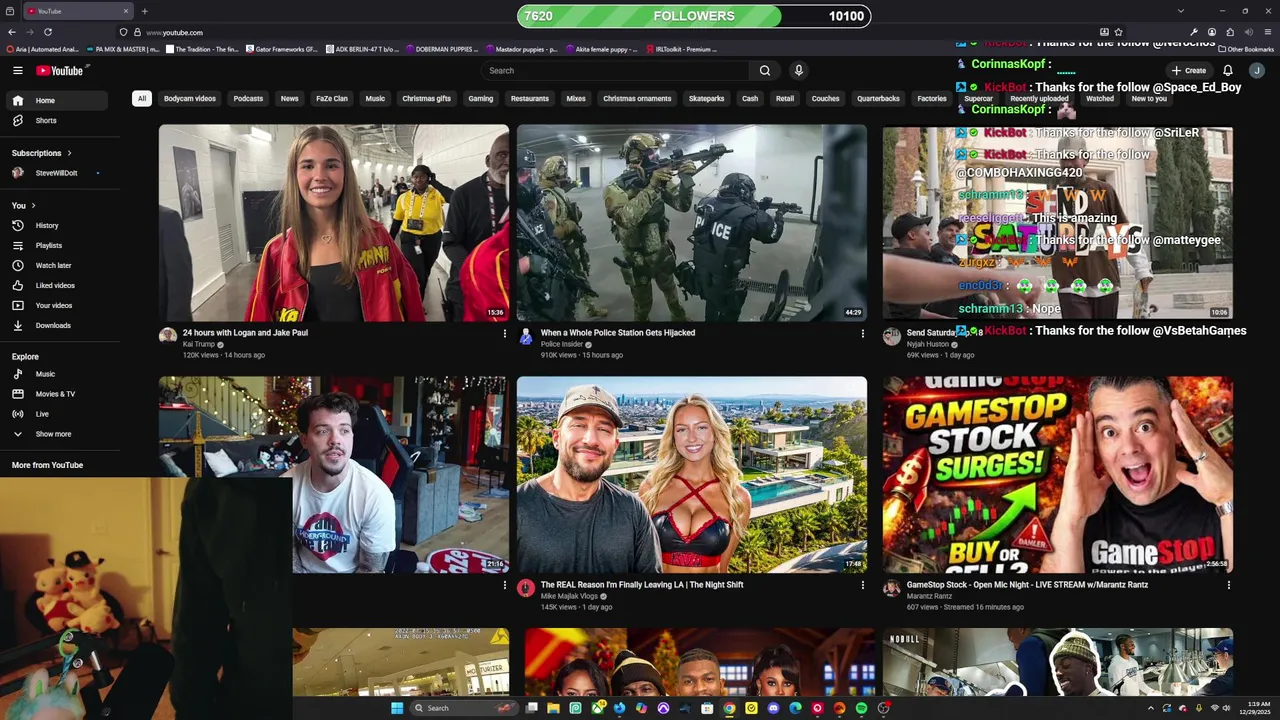Click the Create button
Viewport: 1280px width, 720px height.
tap(1189, 70)
